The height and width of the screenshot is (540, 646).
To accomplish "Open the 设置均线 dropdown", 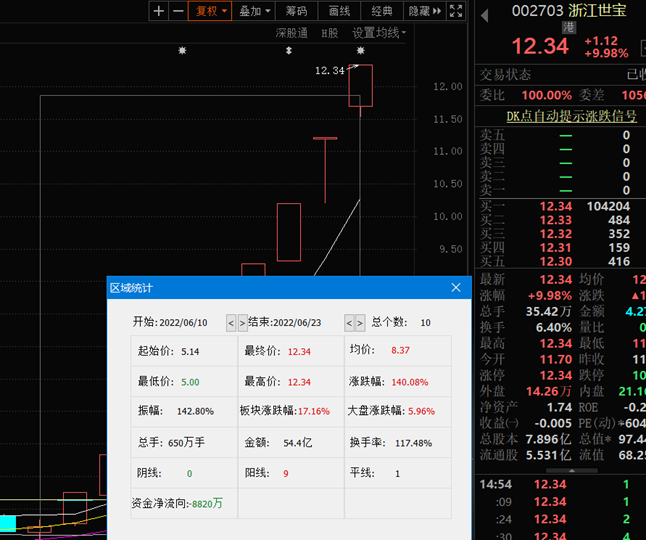I will (x=380, y=33).
